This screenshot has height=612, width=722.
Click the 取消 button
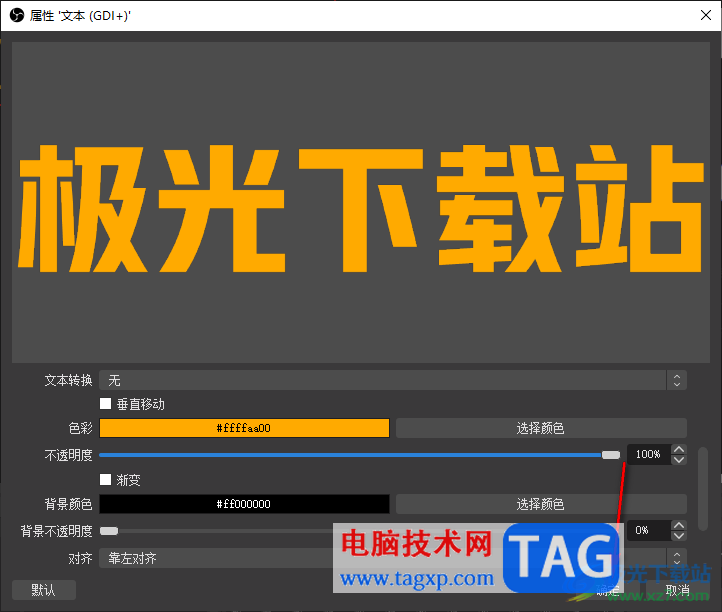coord(677,590)
